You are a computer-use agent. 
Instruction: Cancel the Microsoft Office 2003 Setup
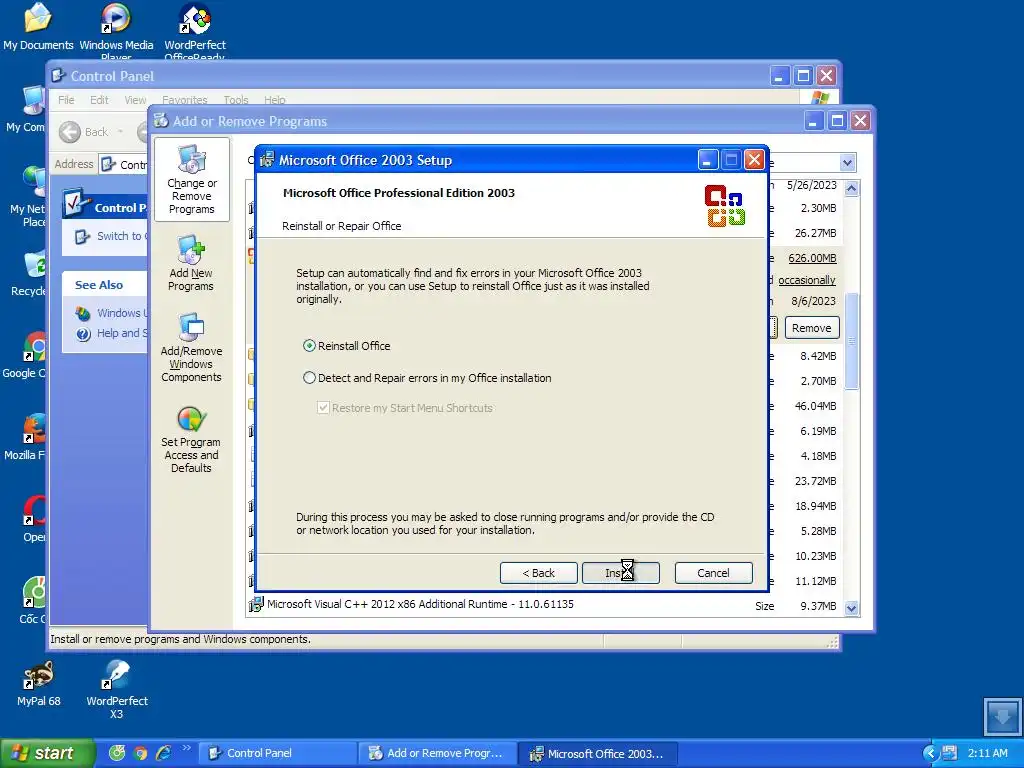713,573
